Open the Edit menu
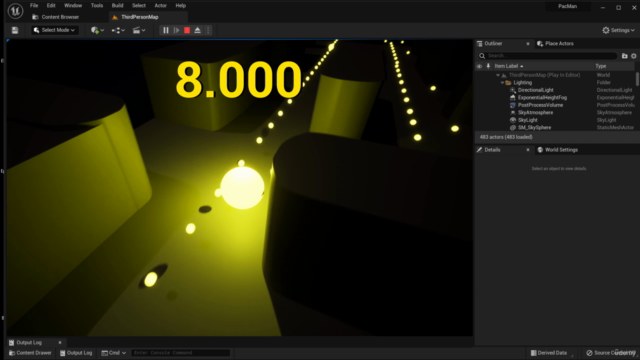640x360 pixels. (x=51, y=6)
